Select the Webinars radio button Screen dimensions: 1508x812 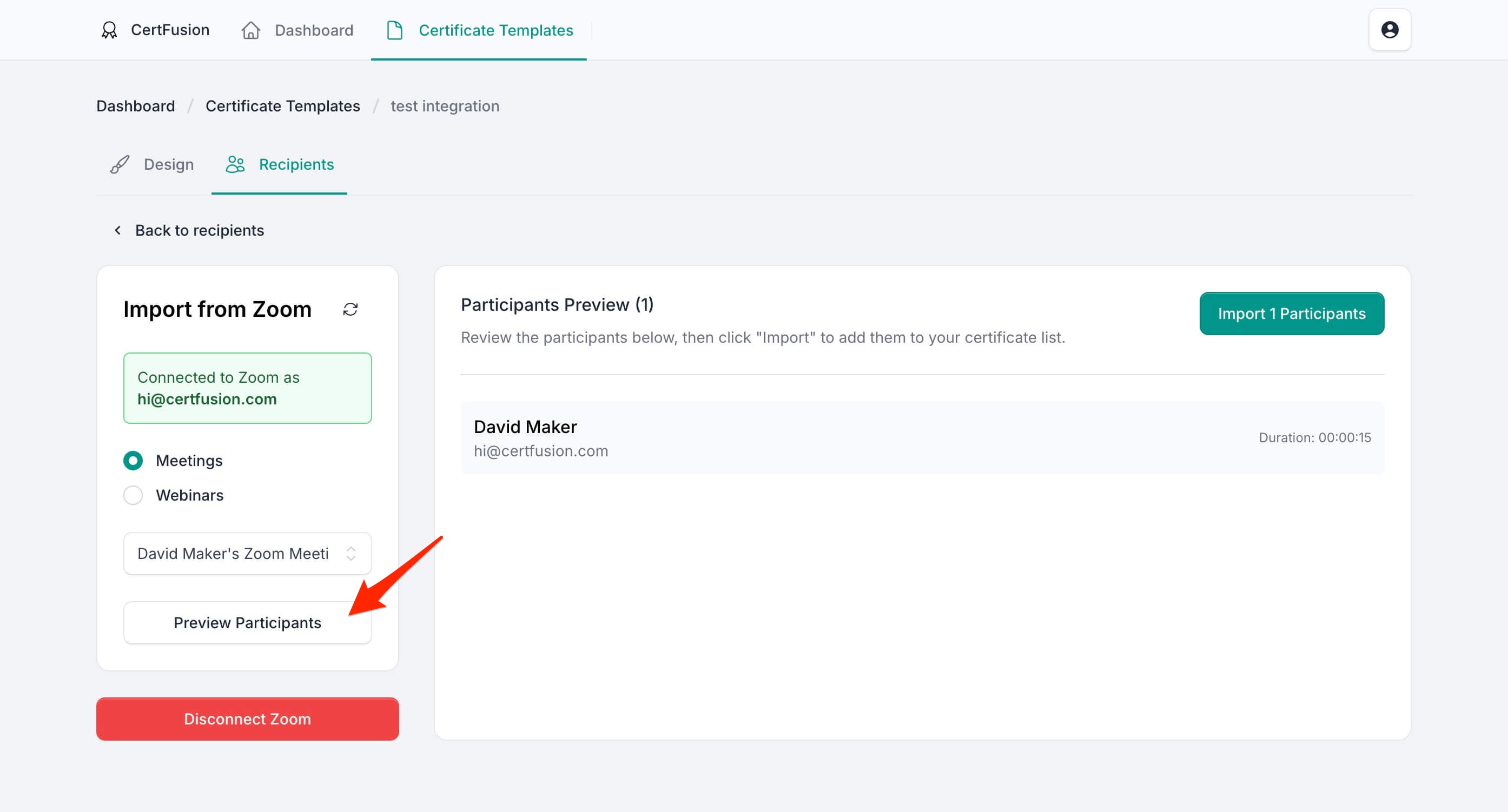tap(133, 496)
